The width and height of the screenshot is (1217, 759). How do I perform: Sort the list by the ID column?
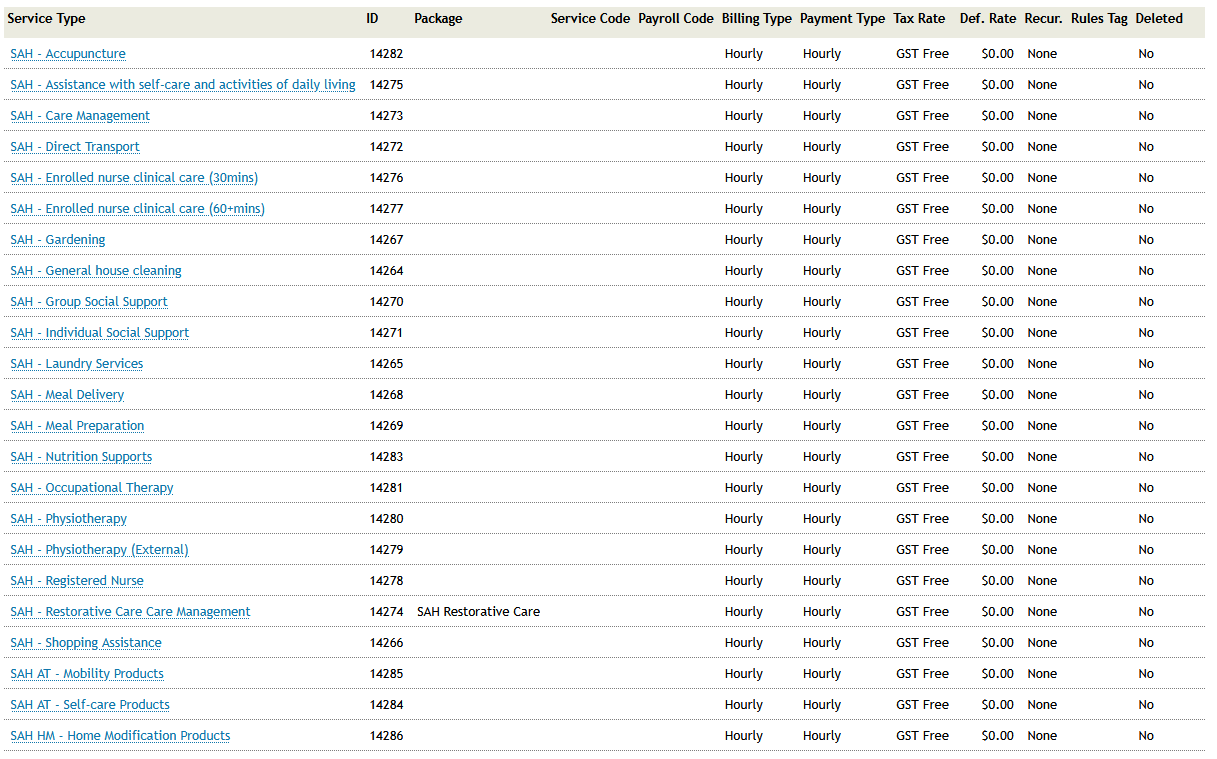pyautogui.click(x=371, y=18)
